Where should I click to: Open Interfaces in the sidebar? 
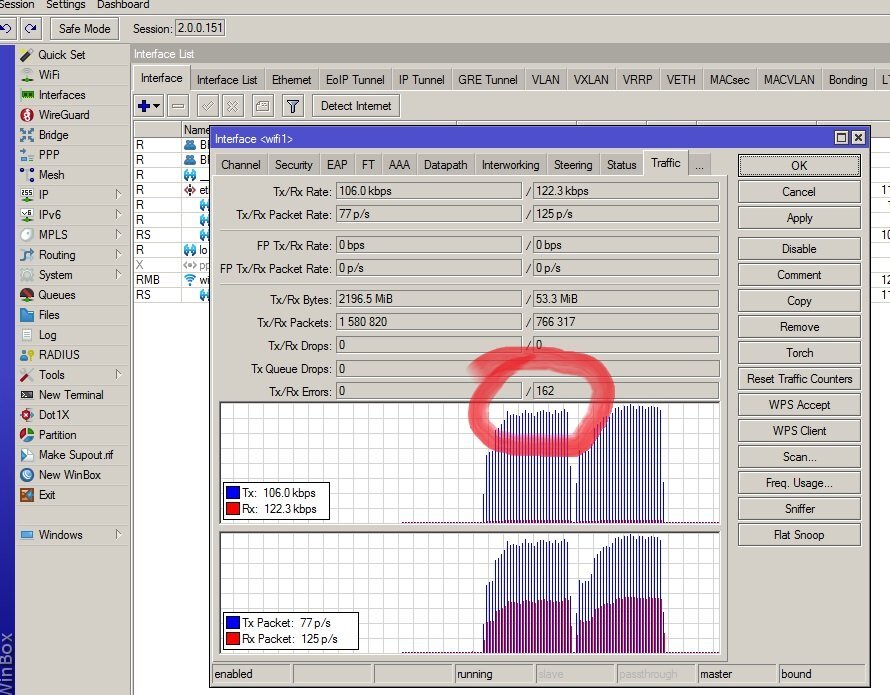[62, 95]
